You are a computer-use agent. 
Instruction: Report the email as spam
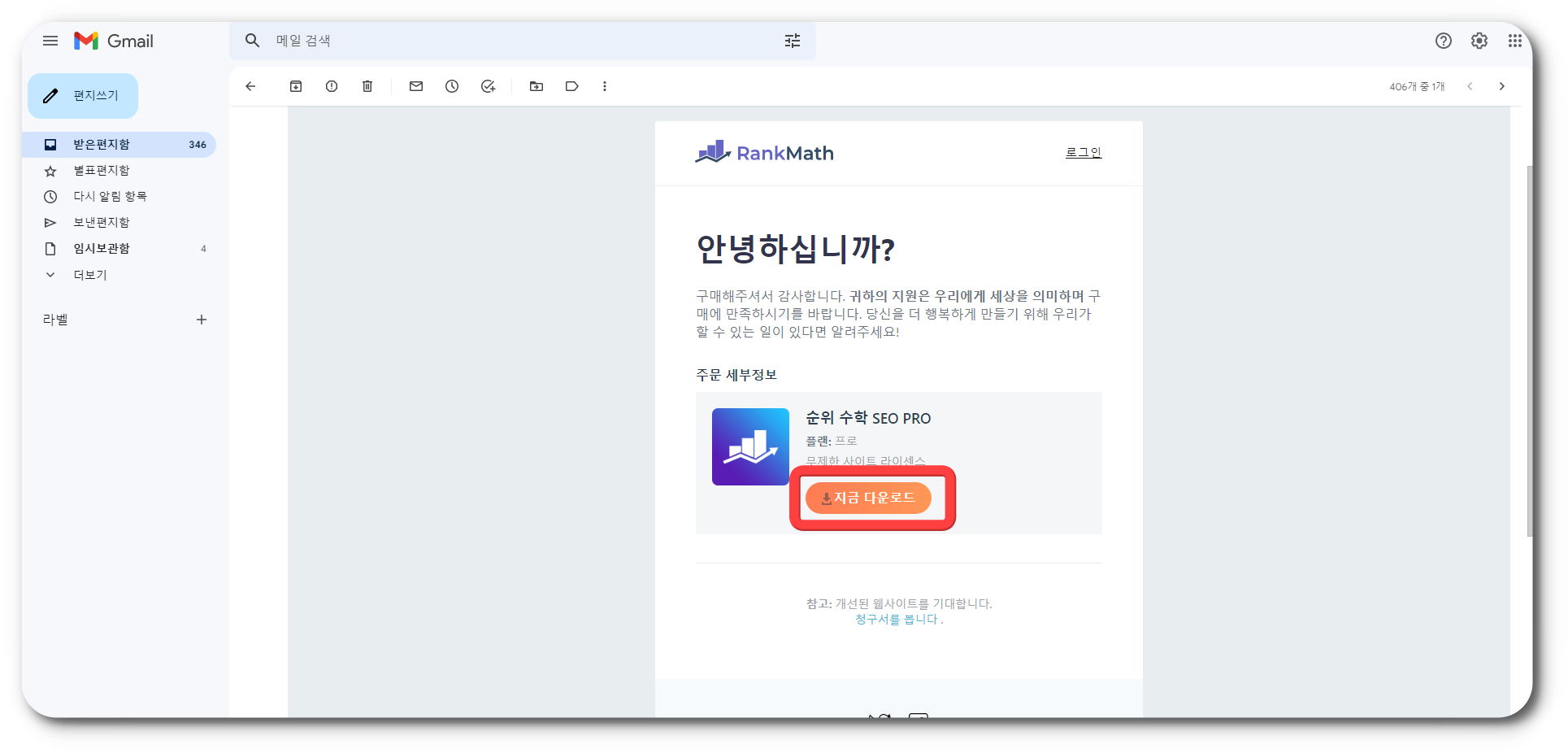pyautogui.click(x=331, y=86)
